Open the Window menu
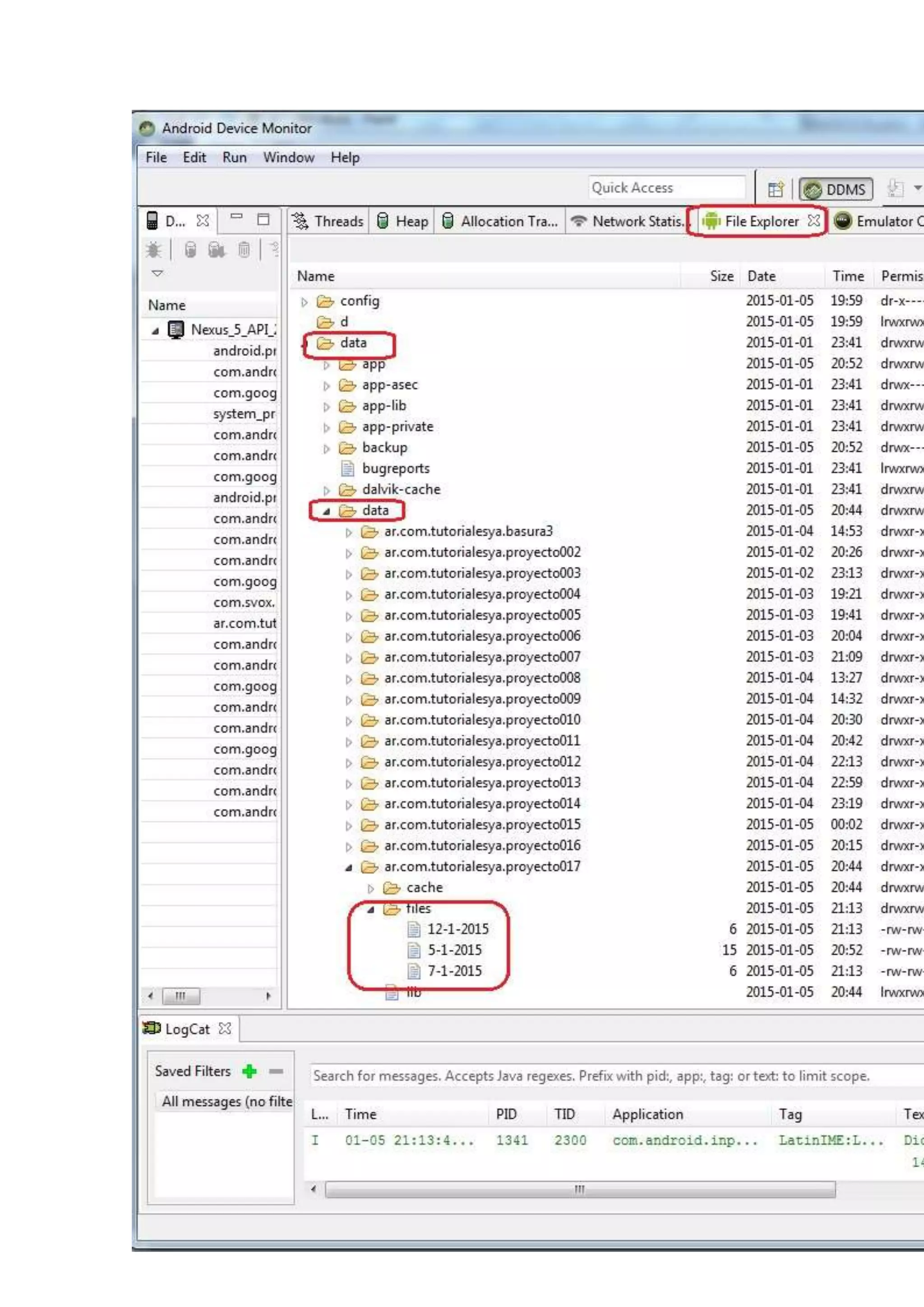The image size is (924, 1307). click(288, 157)
